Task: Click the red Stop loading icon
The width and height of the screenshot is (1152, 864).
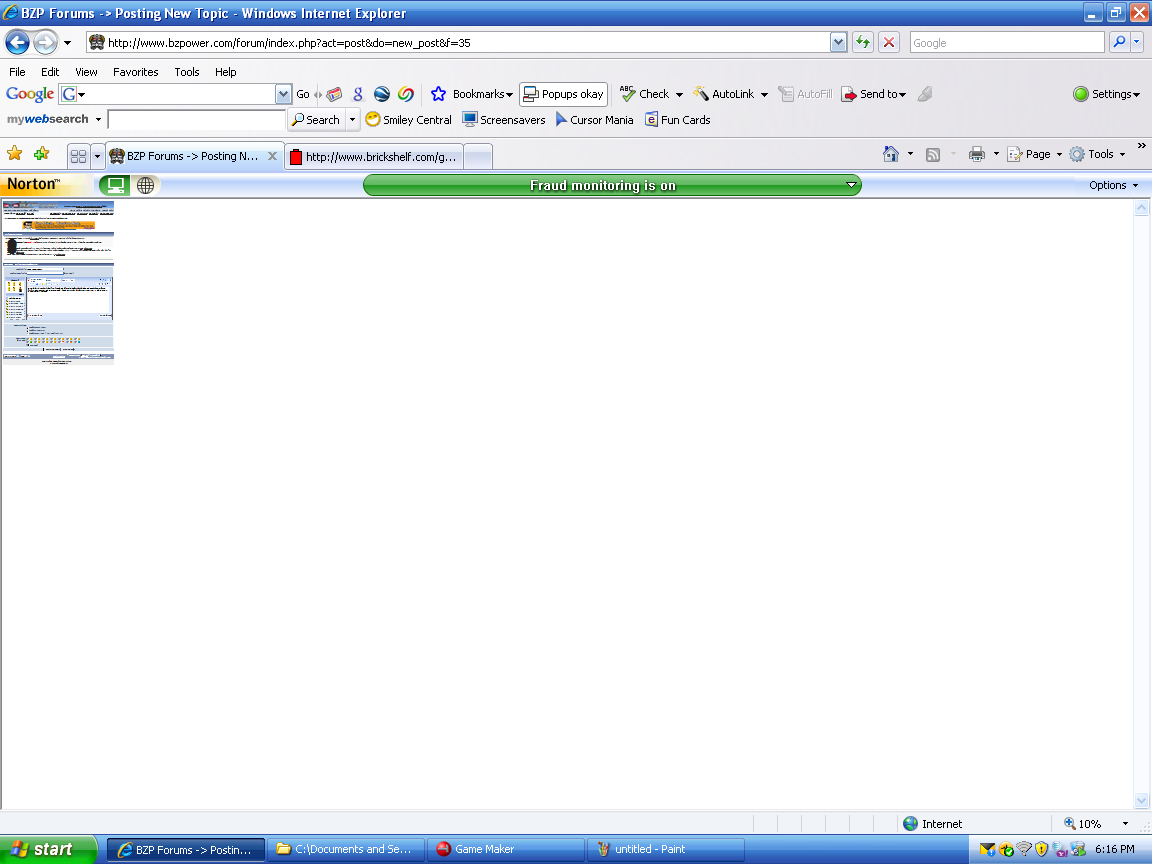Action: click(889, 43)
